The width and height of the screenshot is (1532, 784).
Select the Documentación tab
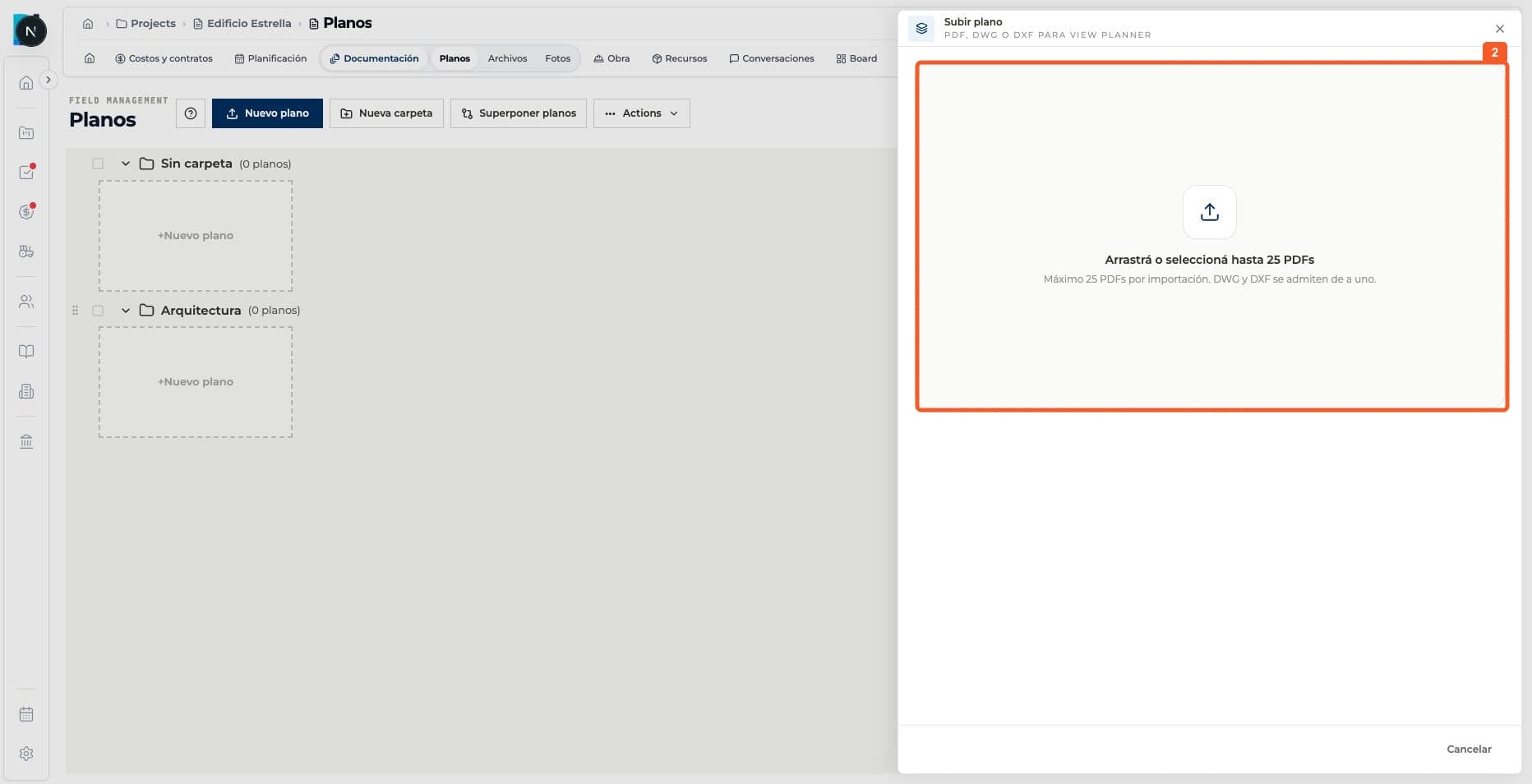375,58
